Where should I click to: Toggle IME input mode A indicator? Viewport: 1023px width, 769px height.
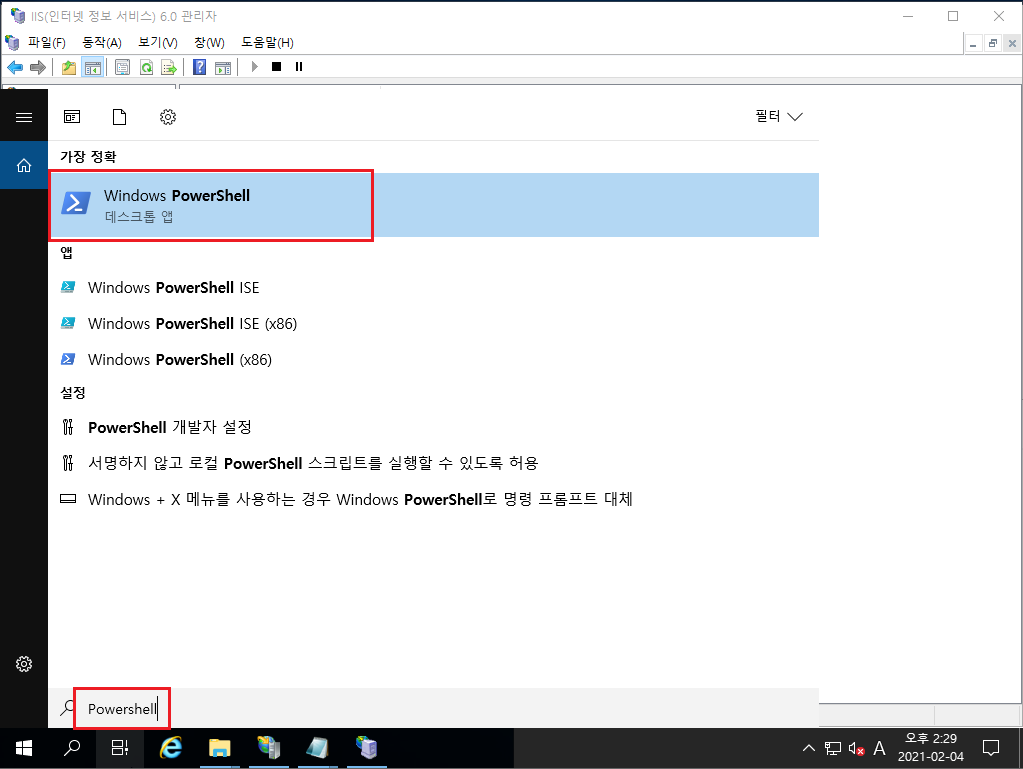879,748
